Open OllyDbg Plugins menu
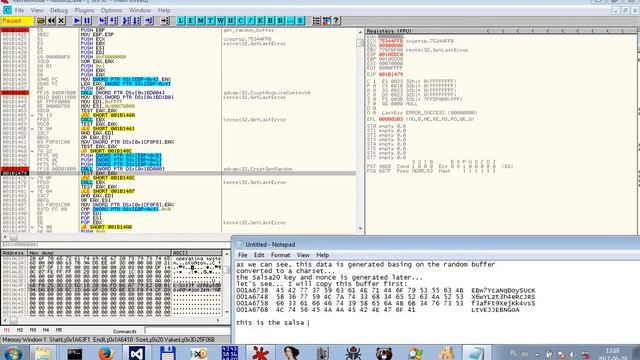640x360 pixels. [84, 10]
